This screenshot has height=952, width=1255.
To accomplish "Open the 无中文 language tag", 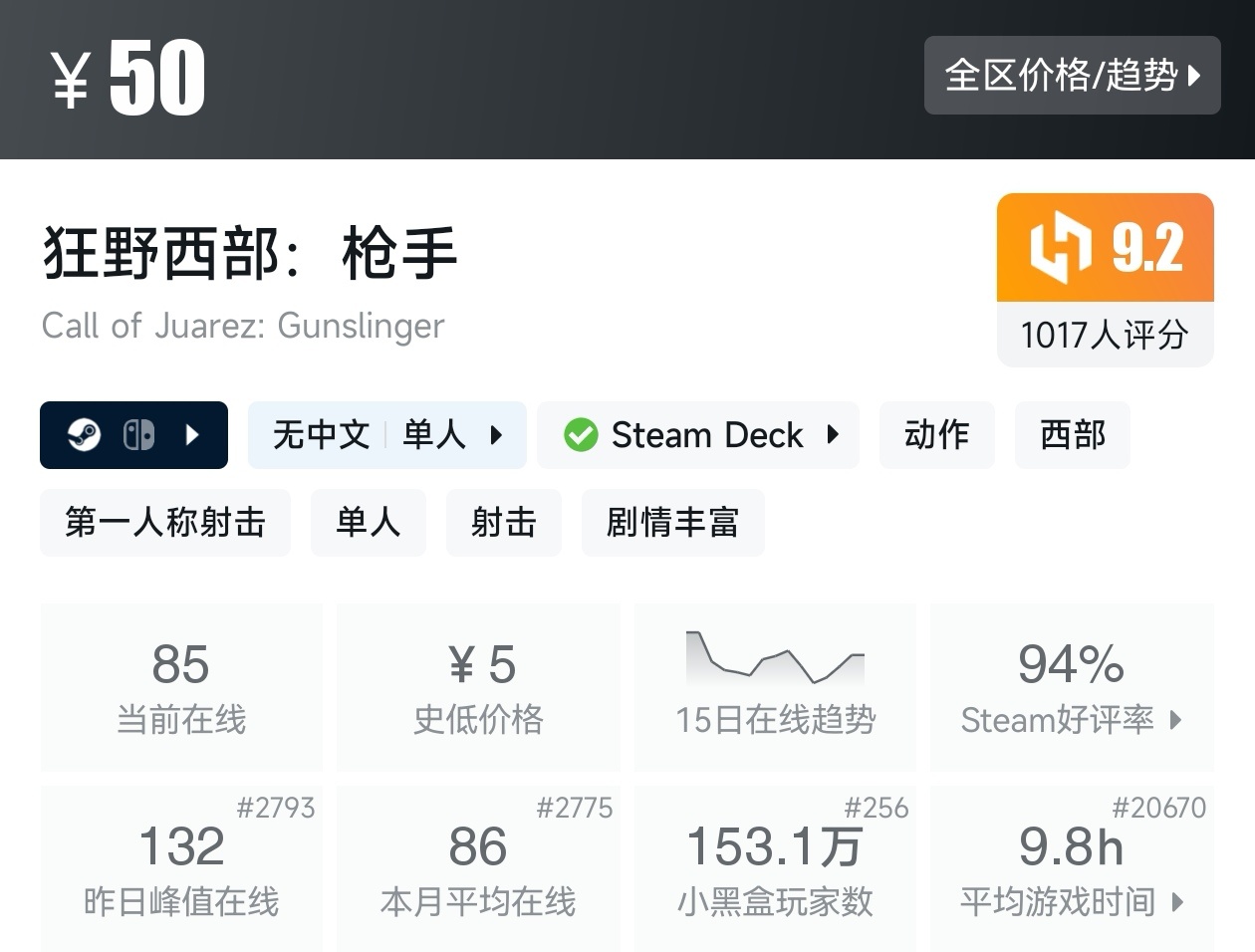I will click(321, 435).
